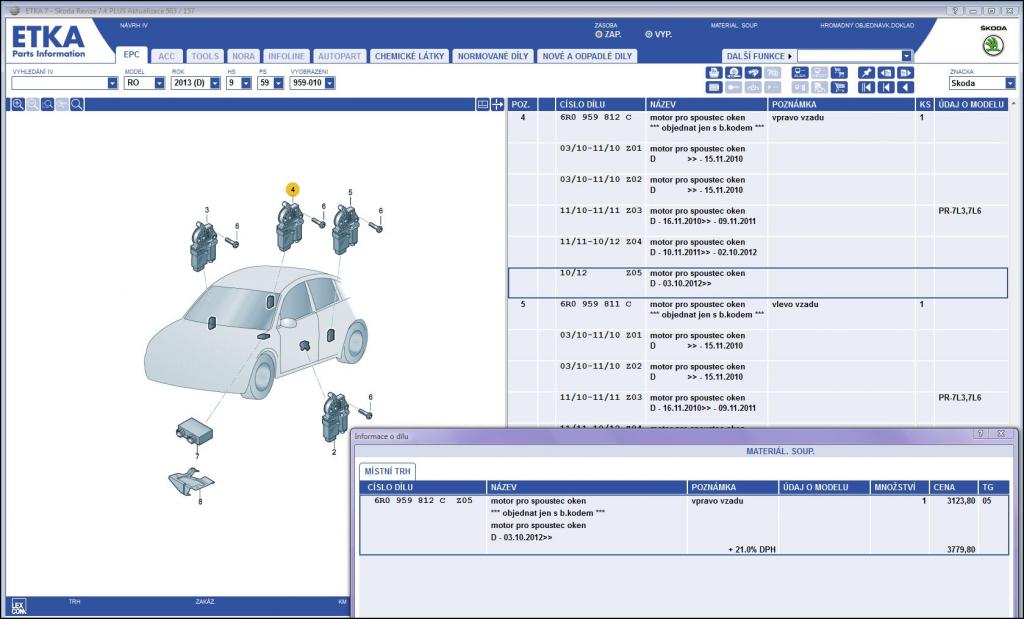The image size is (1024, 619).
Task: Switch to the Chemické látky tab
Action: (x=409, y=56)
